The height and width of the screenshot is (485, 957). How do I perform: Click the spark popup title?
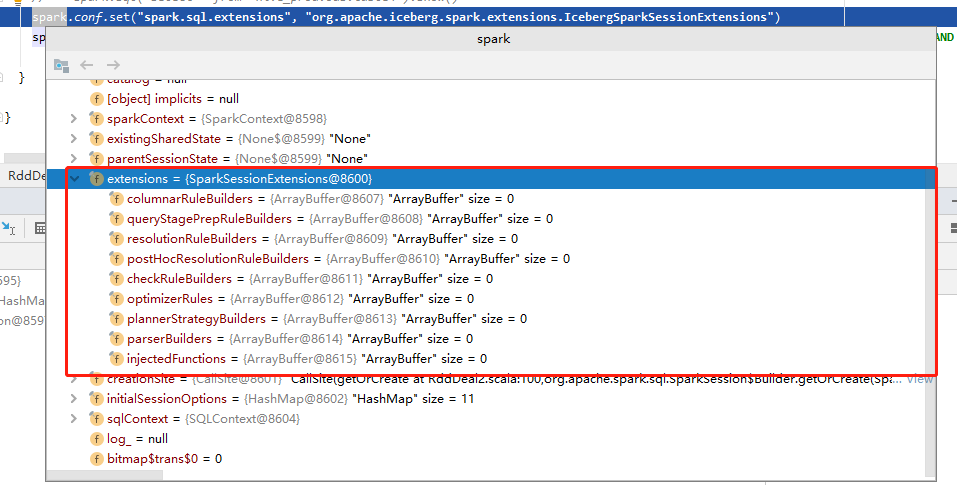[x=493, y=39]
